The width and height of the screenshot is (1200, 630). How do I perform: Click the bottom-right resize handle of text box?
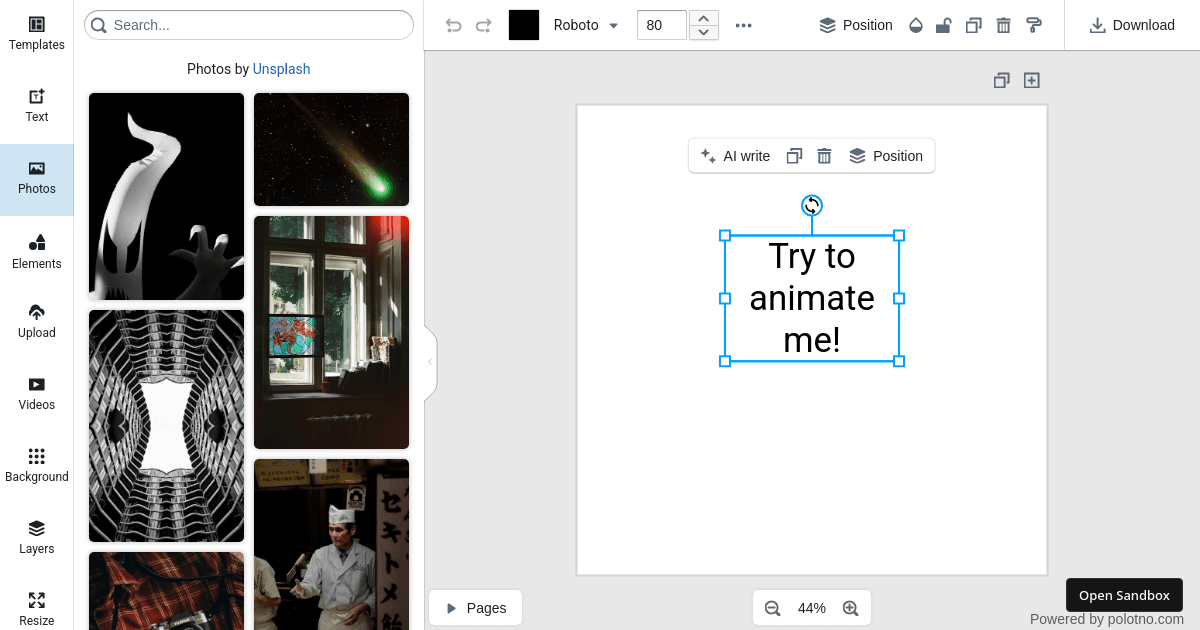point(899,361)
